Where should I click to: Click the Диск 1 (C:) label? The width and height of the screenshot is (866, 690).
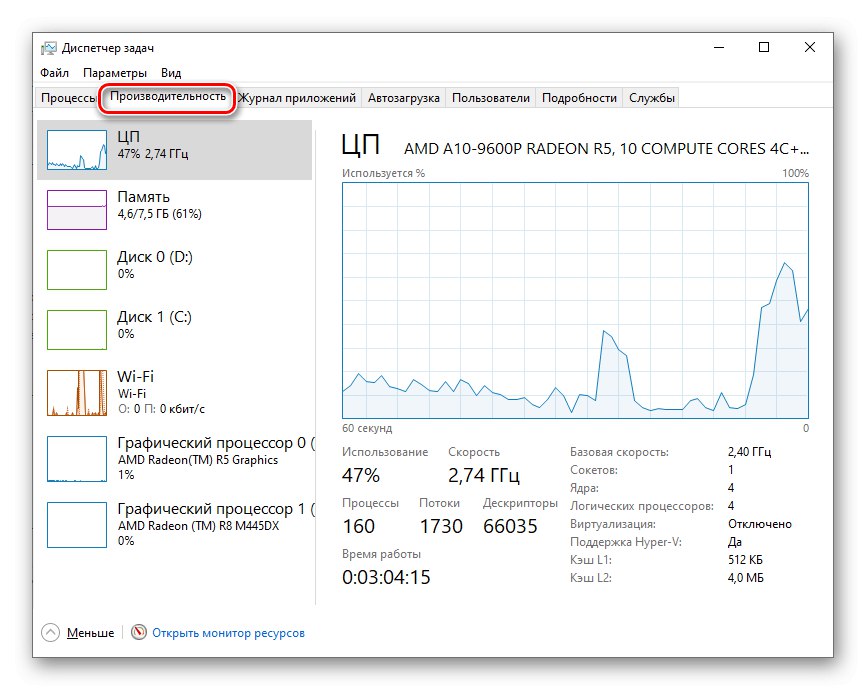154,317
